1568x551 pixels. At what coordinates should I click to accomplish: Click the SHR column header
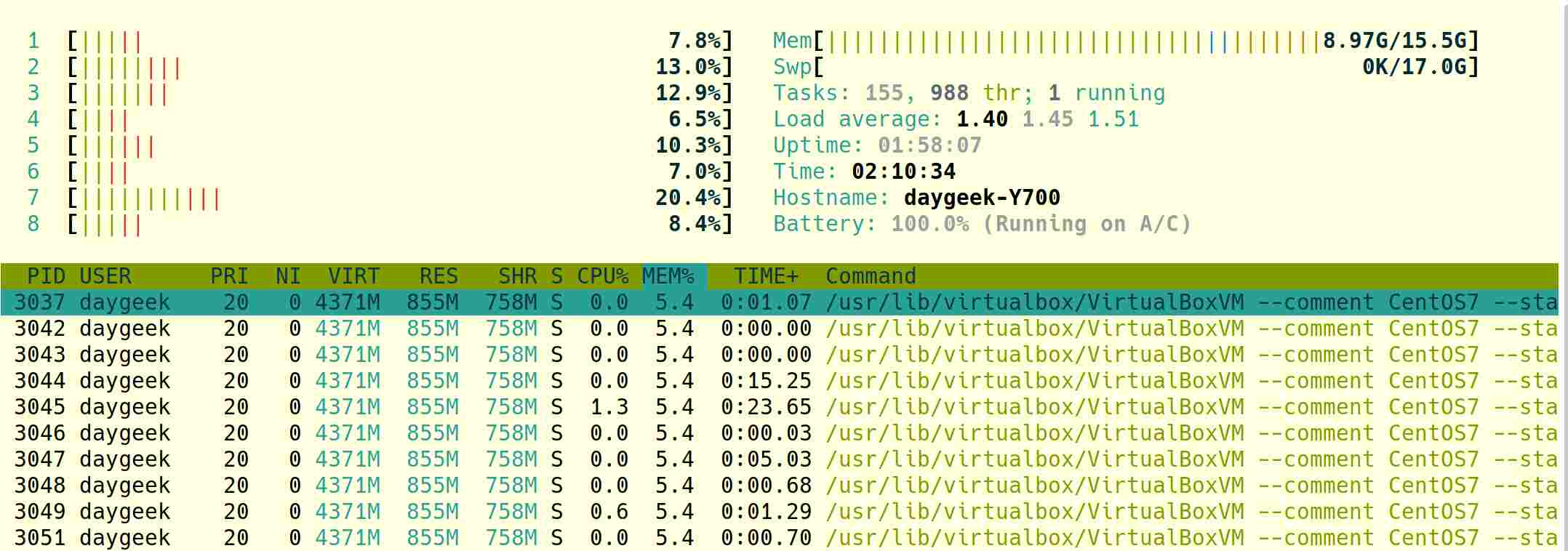[x=517, y=276]
